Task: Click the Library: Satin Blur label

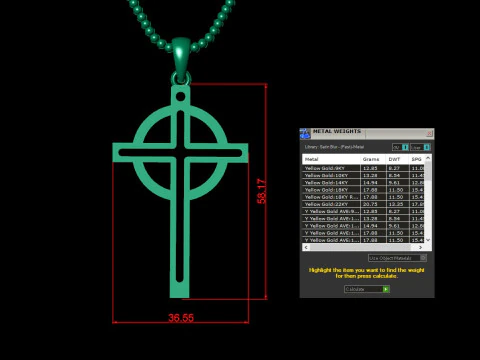Action: [334, 147]
